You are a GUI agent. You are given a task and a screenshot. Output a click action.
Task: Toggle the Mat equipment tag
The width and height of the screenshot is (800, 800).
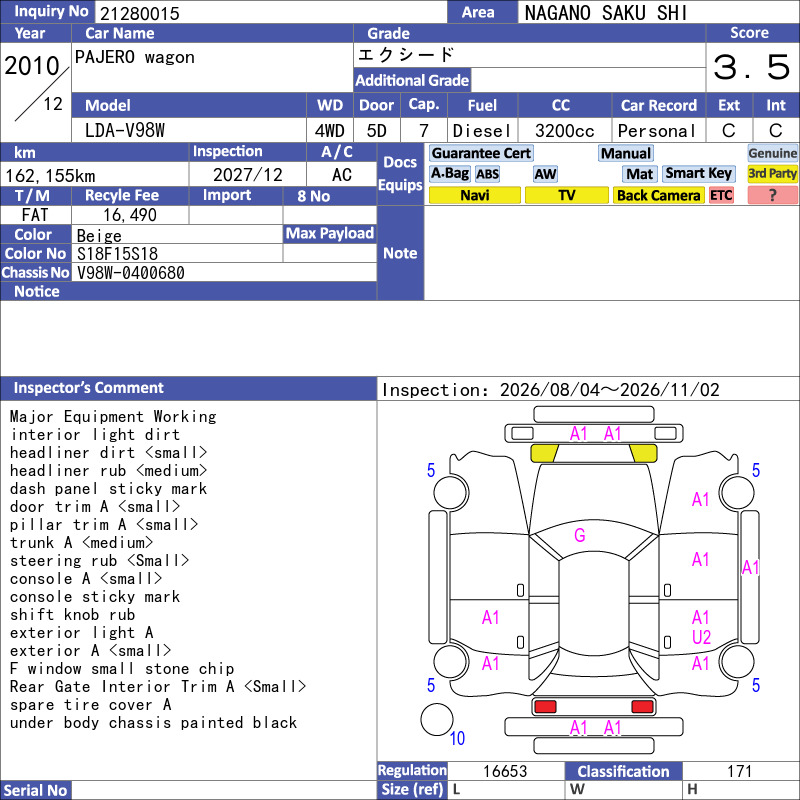click(639, 174)
